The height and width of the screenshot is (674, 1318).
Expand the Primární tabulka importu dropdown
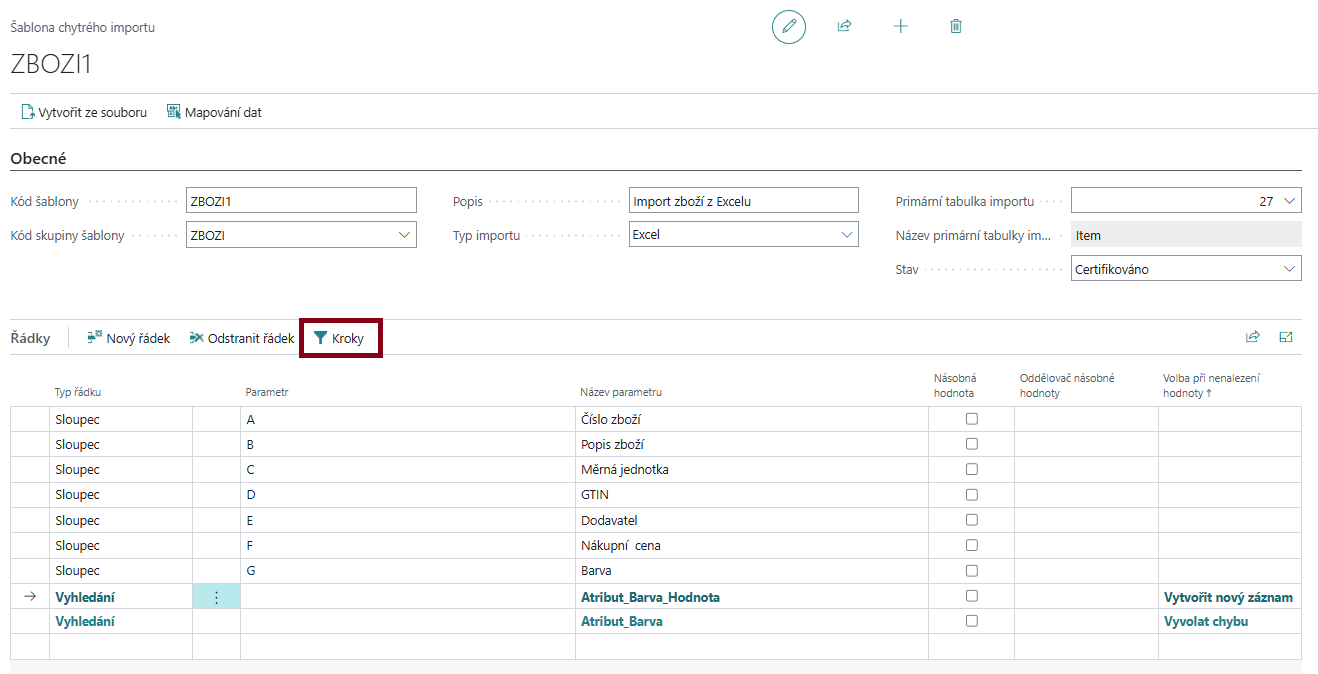click(1289, 201)
